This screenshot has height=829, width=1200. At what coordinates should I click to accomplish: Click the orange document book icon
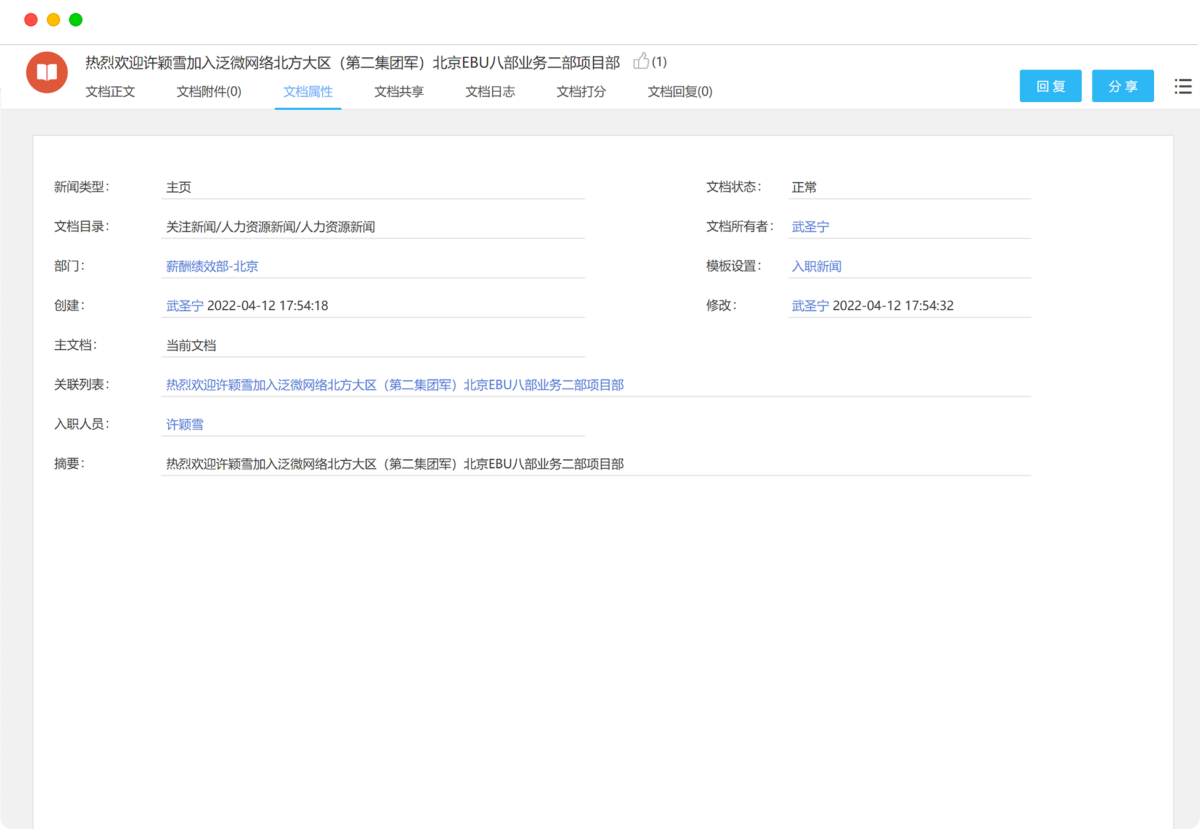[47, 72]
